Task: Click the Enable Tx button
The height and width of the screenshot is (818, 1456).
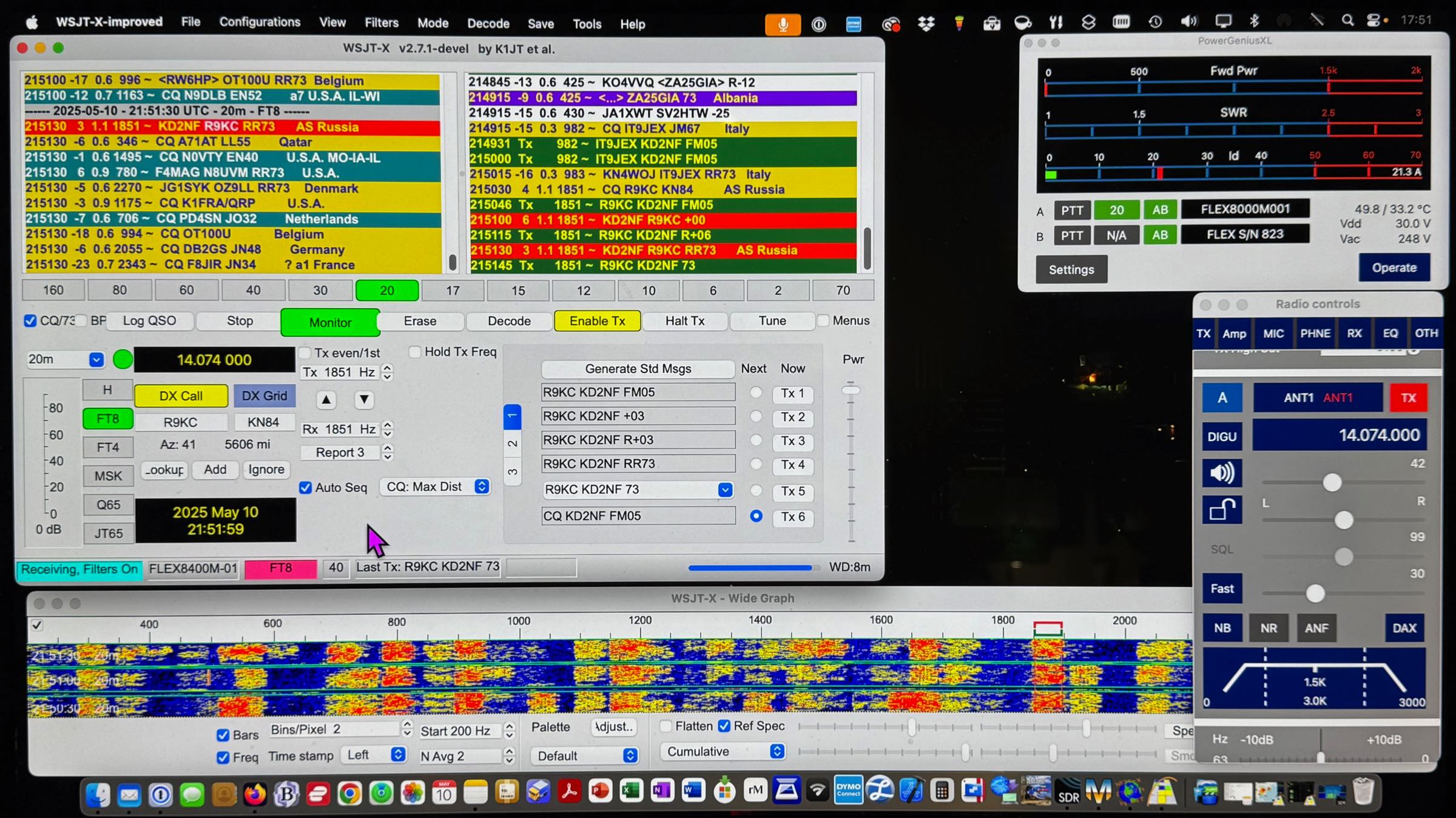Action: (x=597, y=321)
